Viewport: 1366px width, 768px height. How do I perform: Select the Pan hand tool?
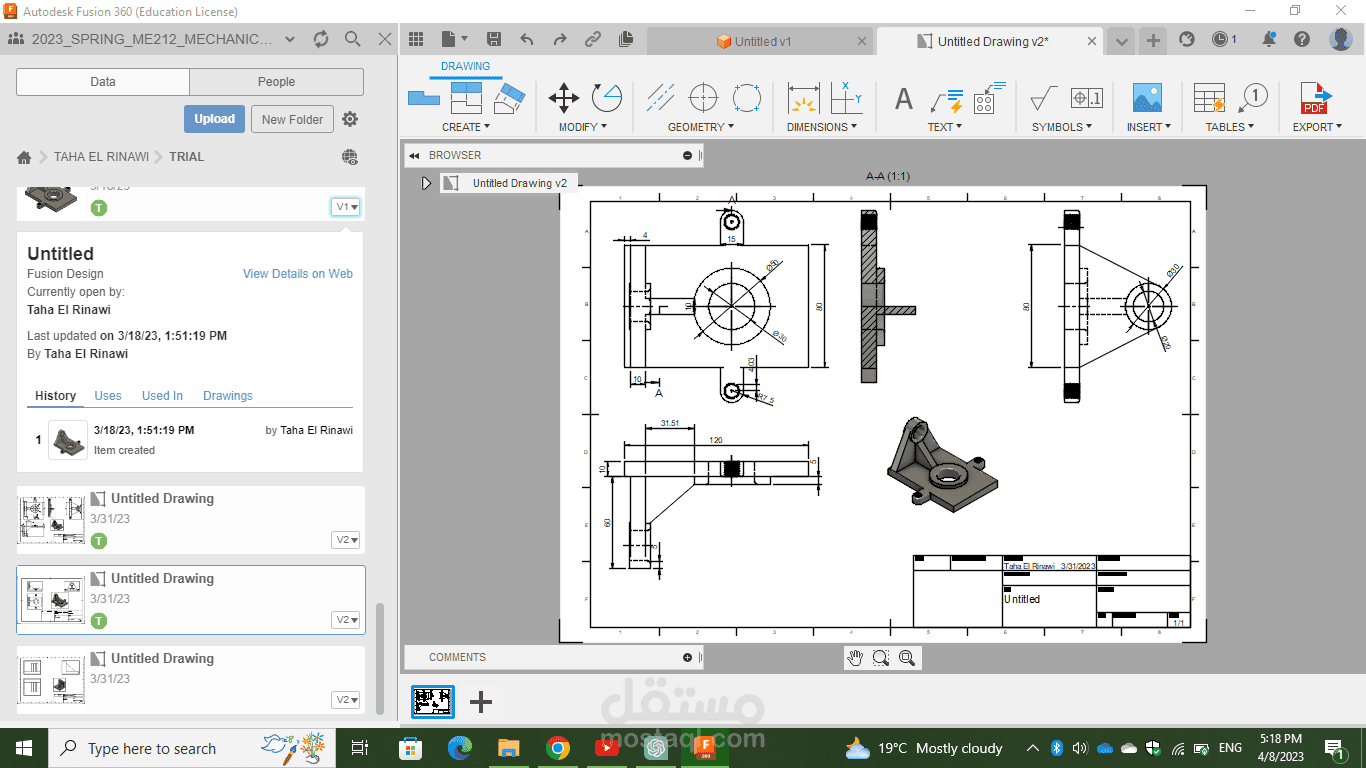coord(855,657)
